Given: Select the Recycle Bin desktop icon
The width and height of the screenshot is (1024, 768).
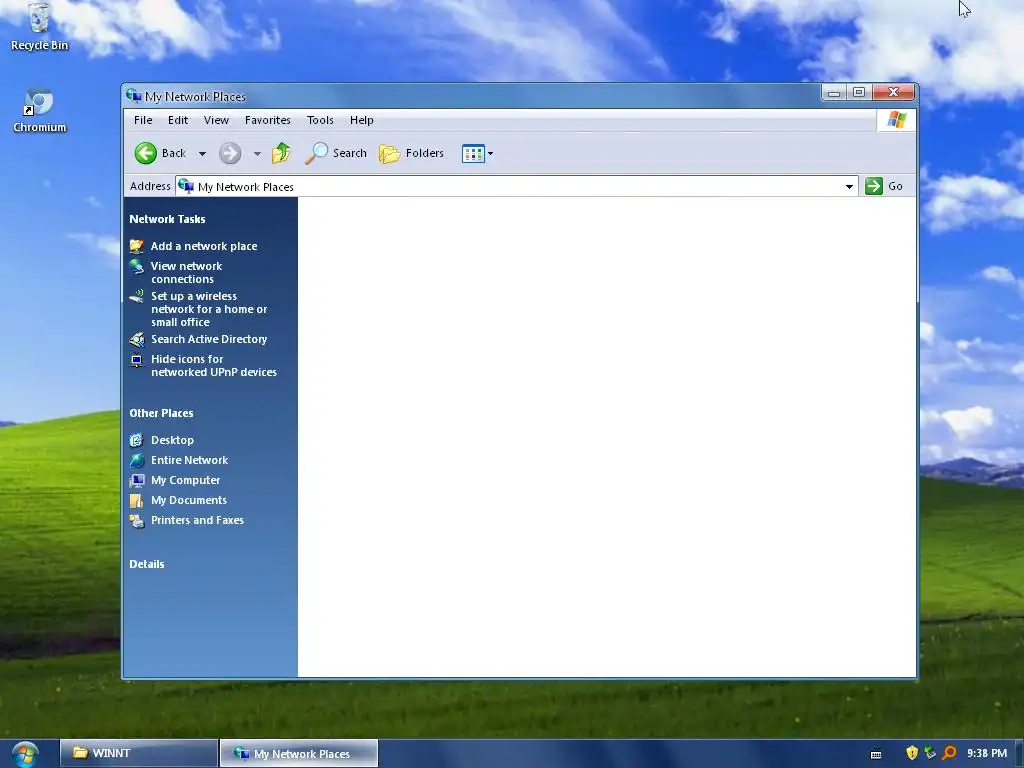Looking at the screenshot, I should tap(39, 27).
